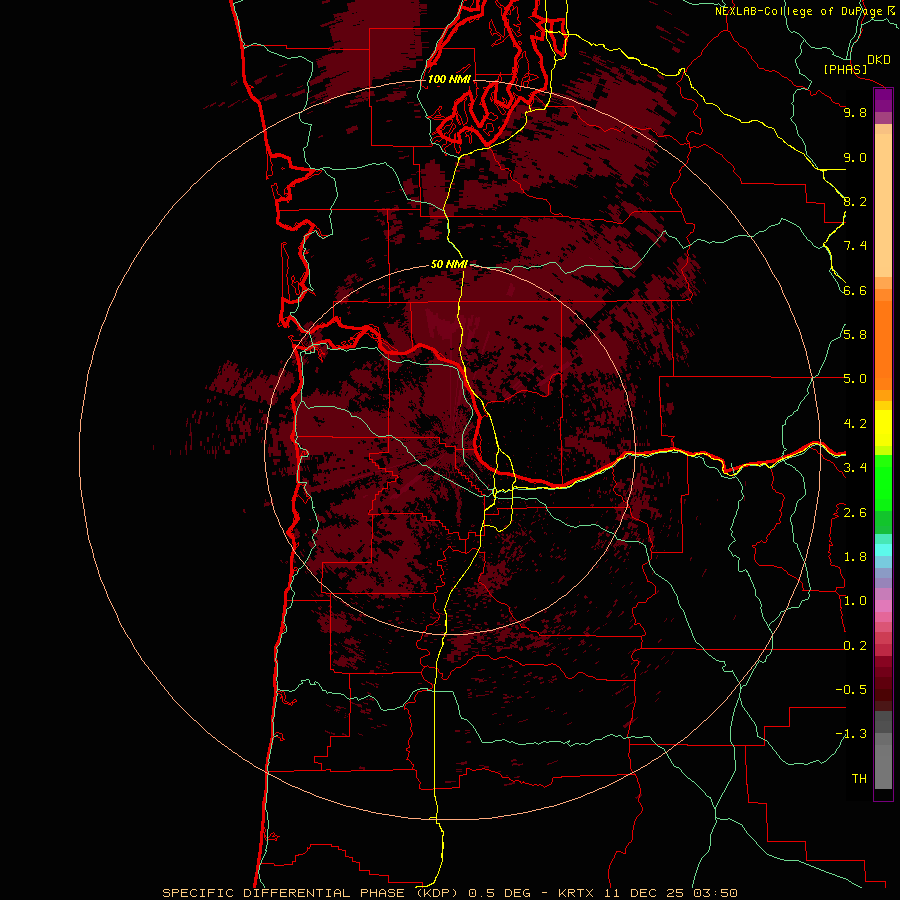Screen dimensions: 900x900
Task: Select the cyan color scale segment
Action: click(883, 550)
